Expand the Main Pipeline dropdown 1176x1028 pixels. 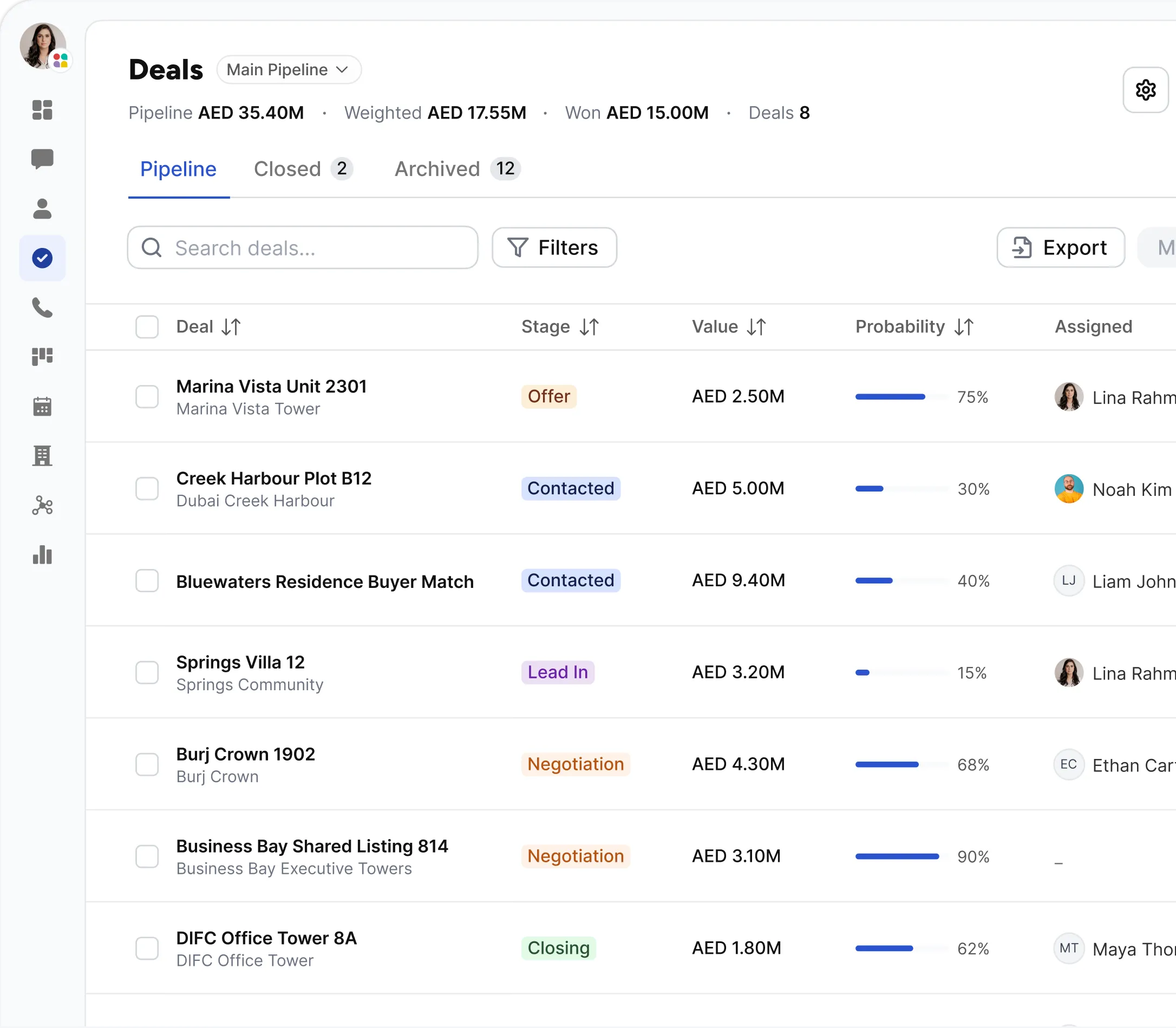pos(289,70)
